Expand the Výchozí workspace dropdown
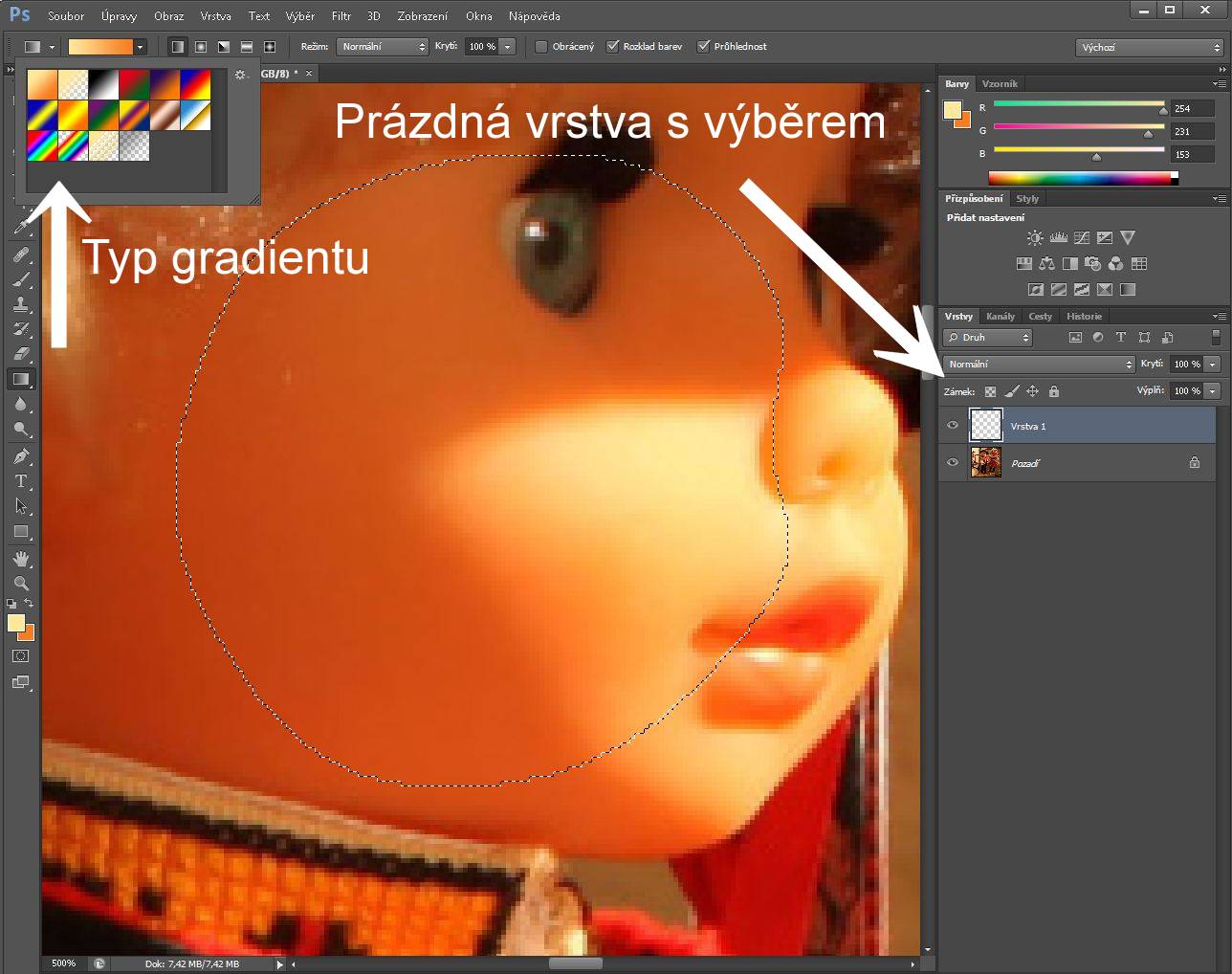The image size is (1232, 974). pyautogui.click(x=1149, y=47)
